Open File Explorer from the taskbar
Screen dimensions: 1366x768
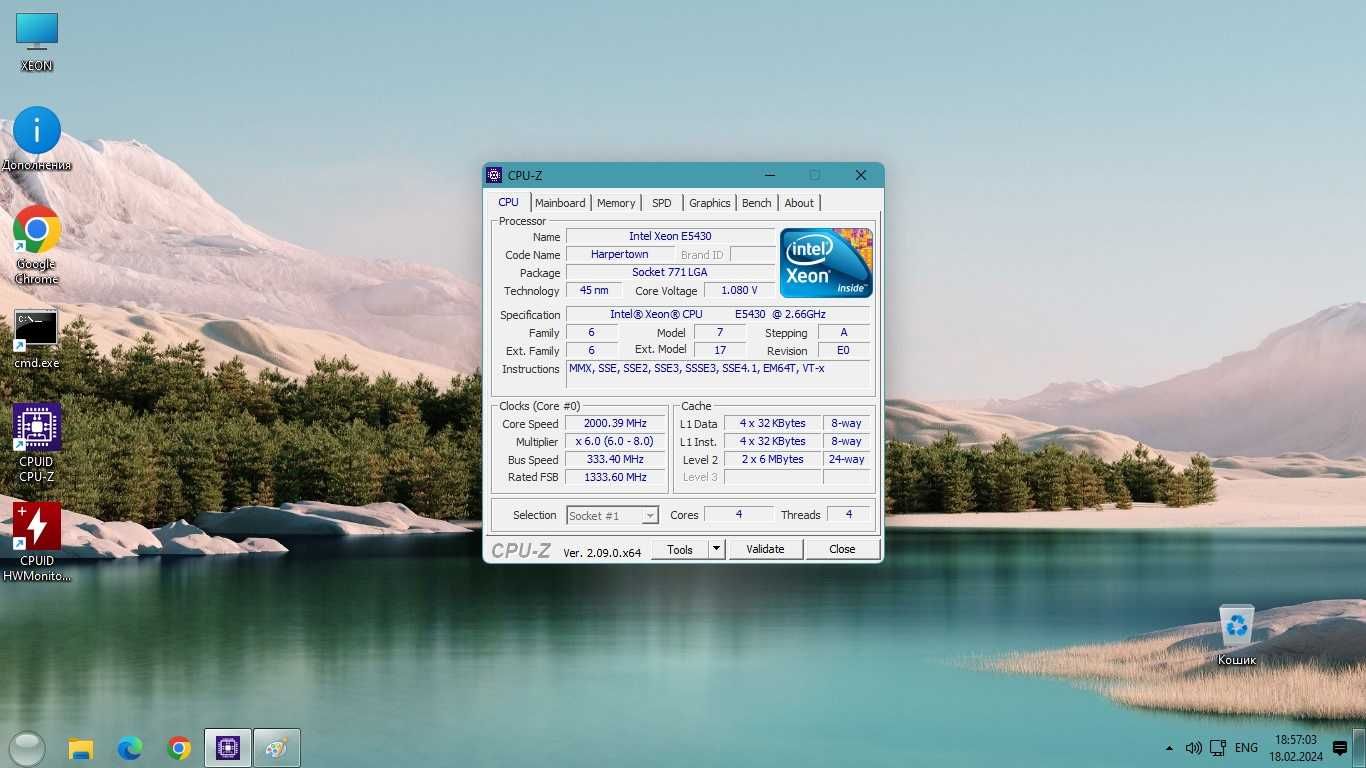(x=81, y=748)
